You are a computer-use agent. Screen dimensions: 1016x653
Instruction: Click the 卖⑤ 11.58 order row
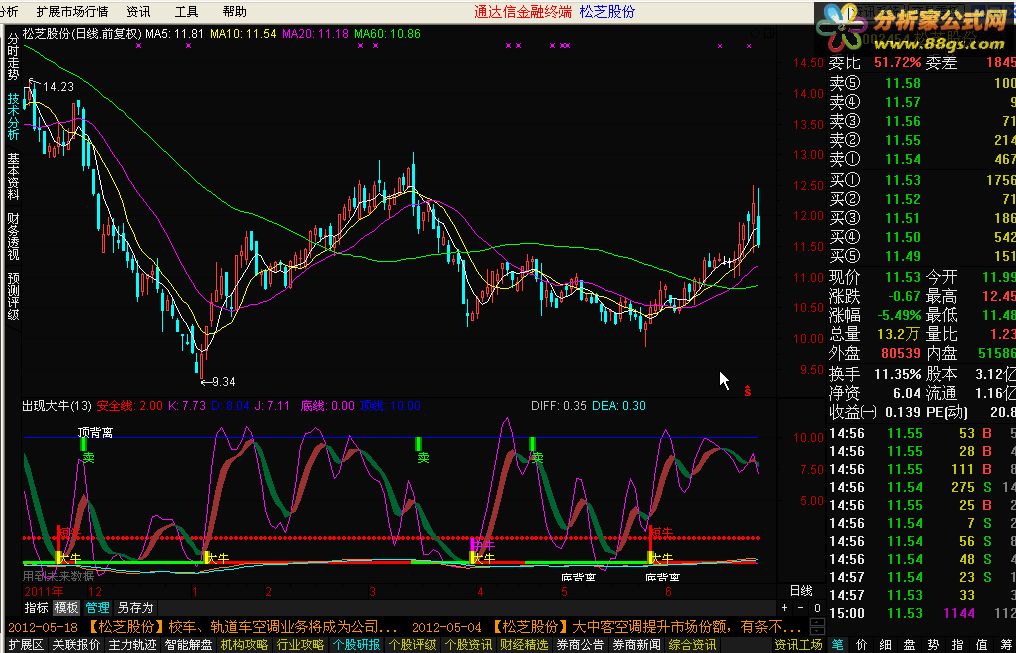point(922,83)
